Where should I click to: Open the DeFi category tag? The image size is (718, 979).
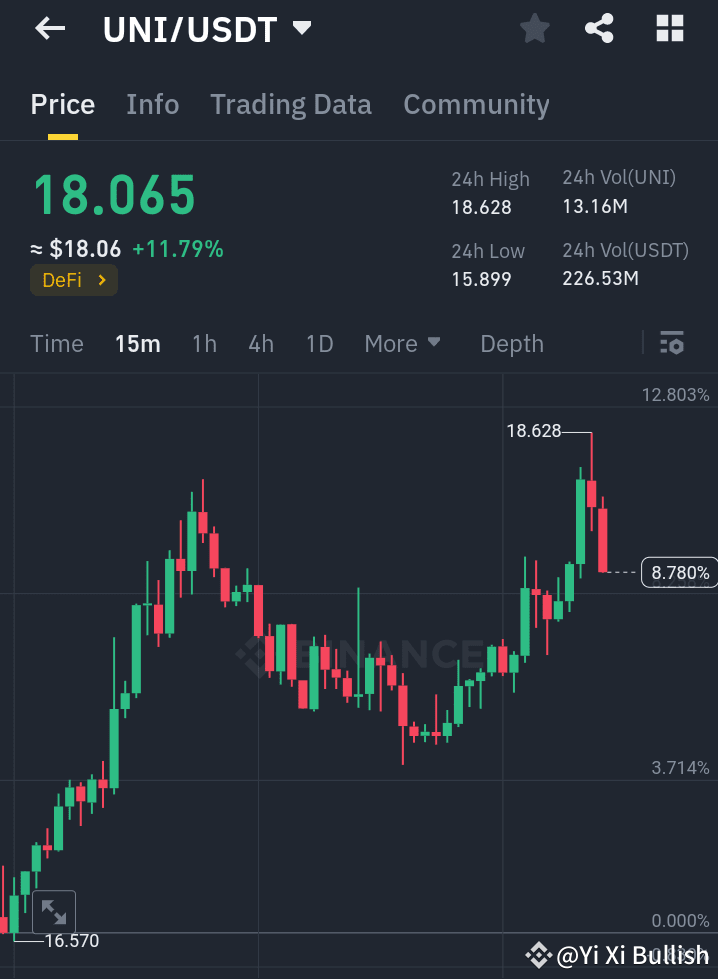click(73, 280)
